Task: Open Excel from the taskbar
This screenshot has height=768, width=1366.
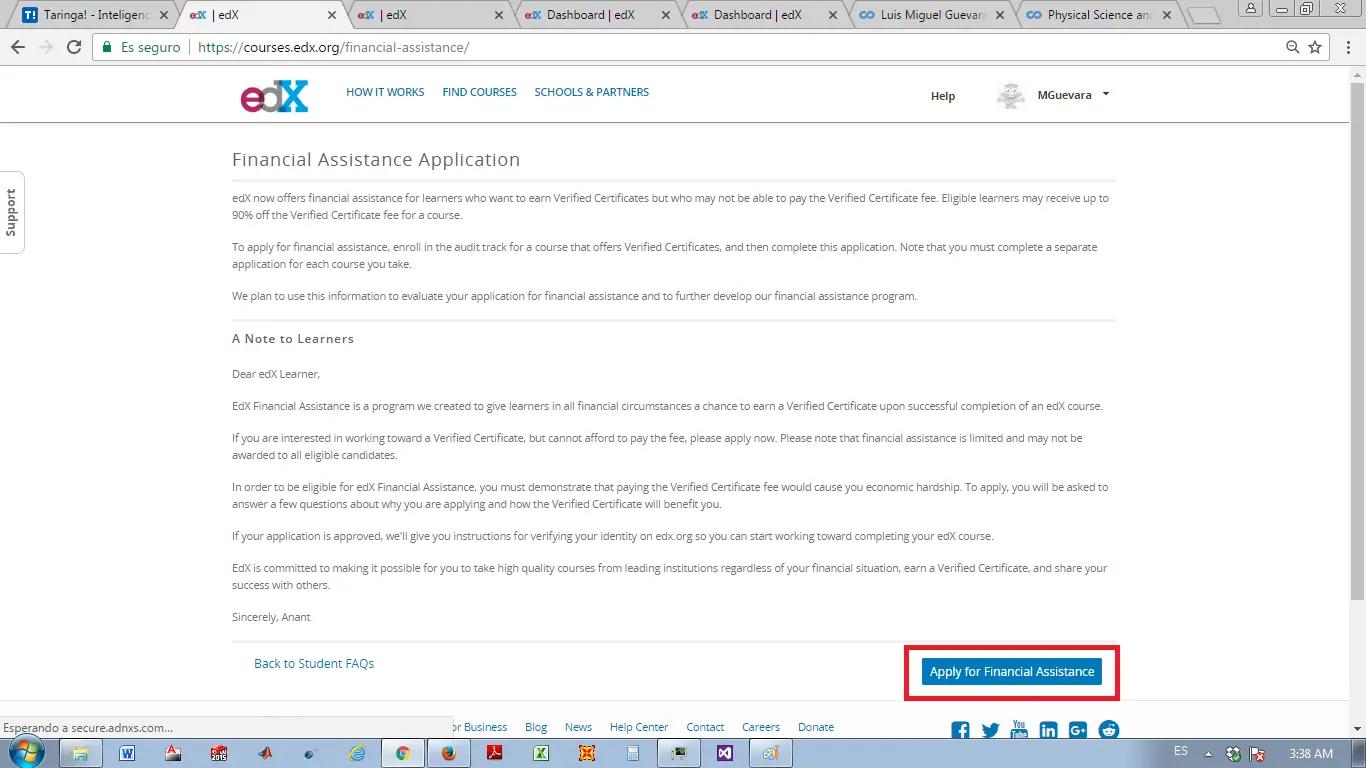Action: pos(541,753)
